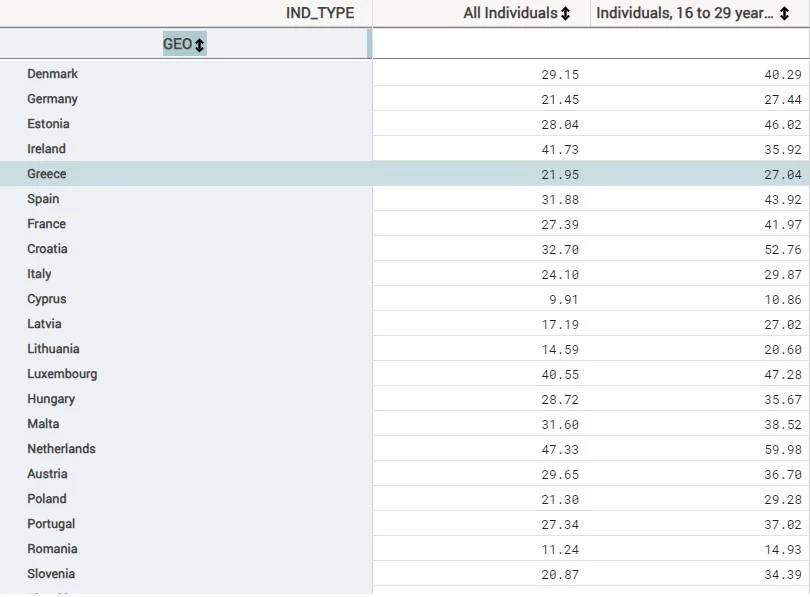Select the highlighted Greece row
Screen dimensions: 810x597
[47, 174]
